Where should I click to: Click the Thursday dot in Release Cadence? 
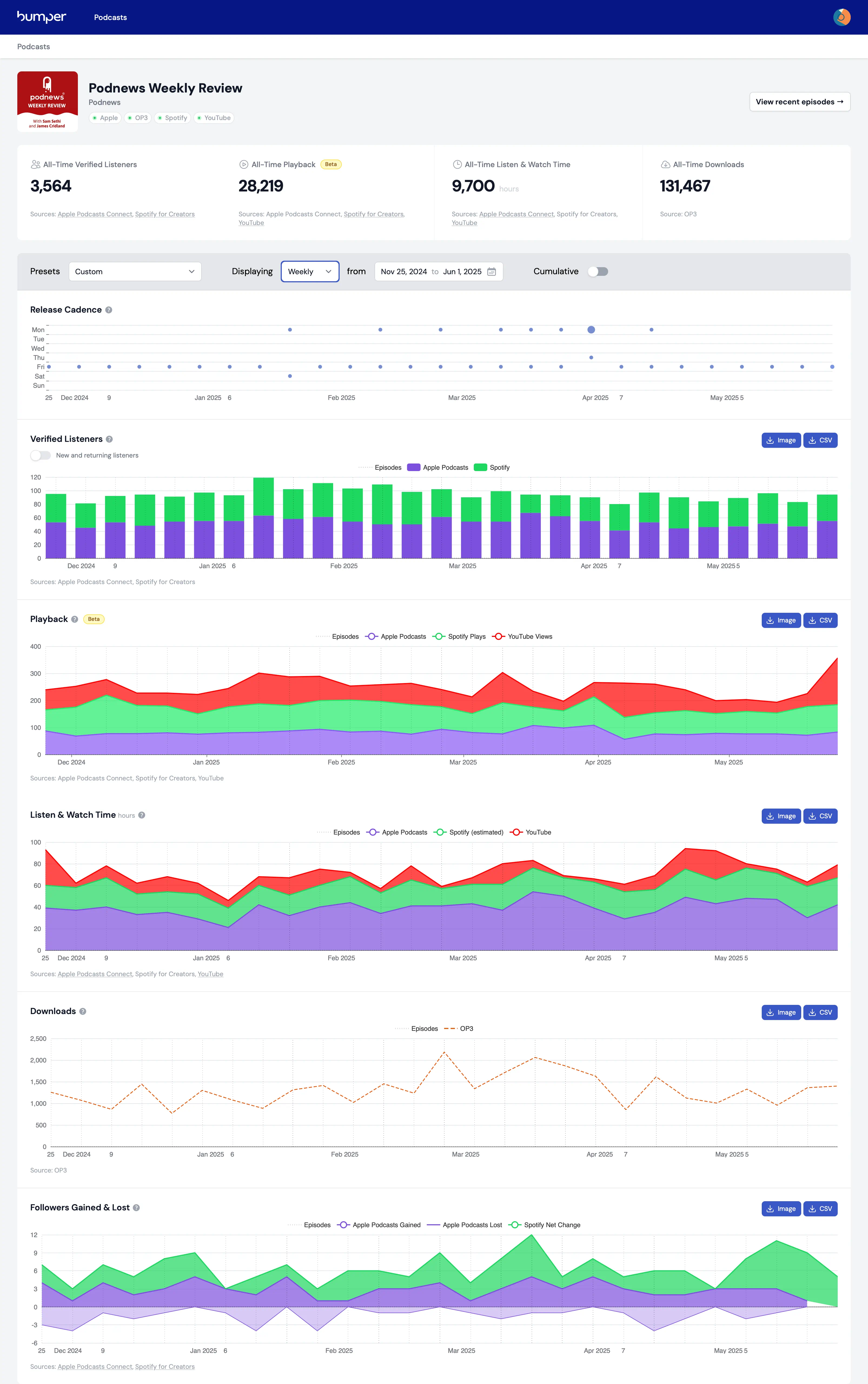(591, 357)
